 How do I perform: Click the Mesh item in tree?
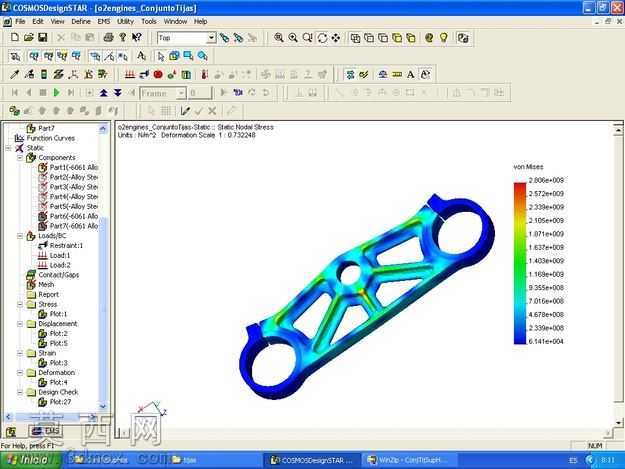tap(46, 285)
